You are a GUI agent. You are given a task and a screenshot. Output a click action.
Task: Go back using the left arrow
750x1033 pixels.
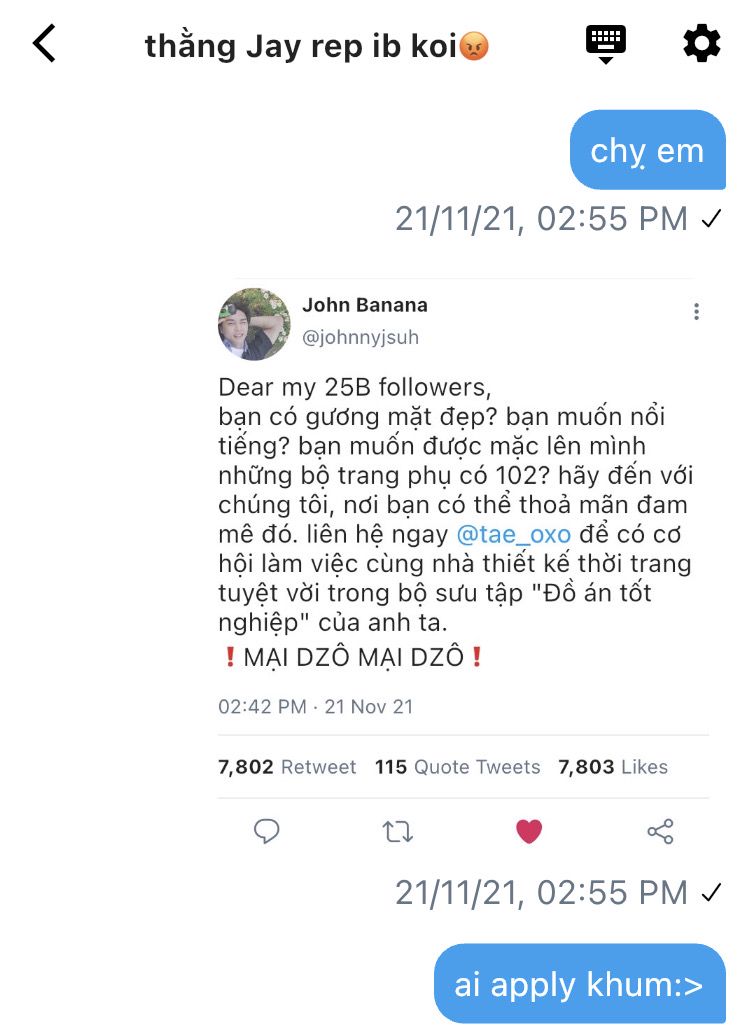click(x=44, y=44)
